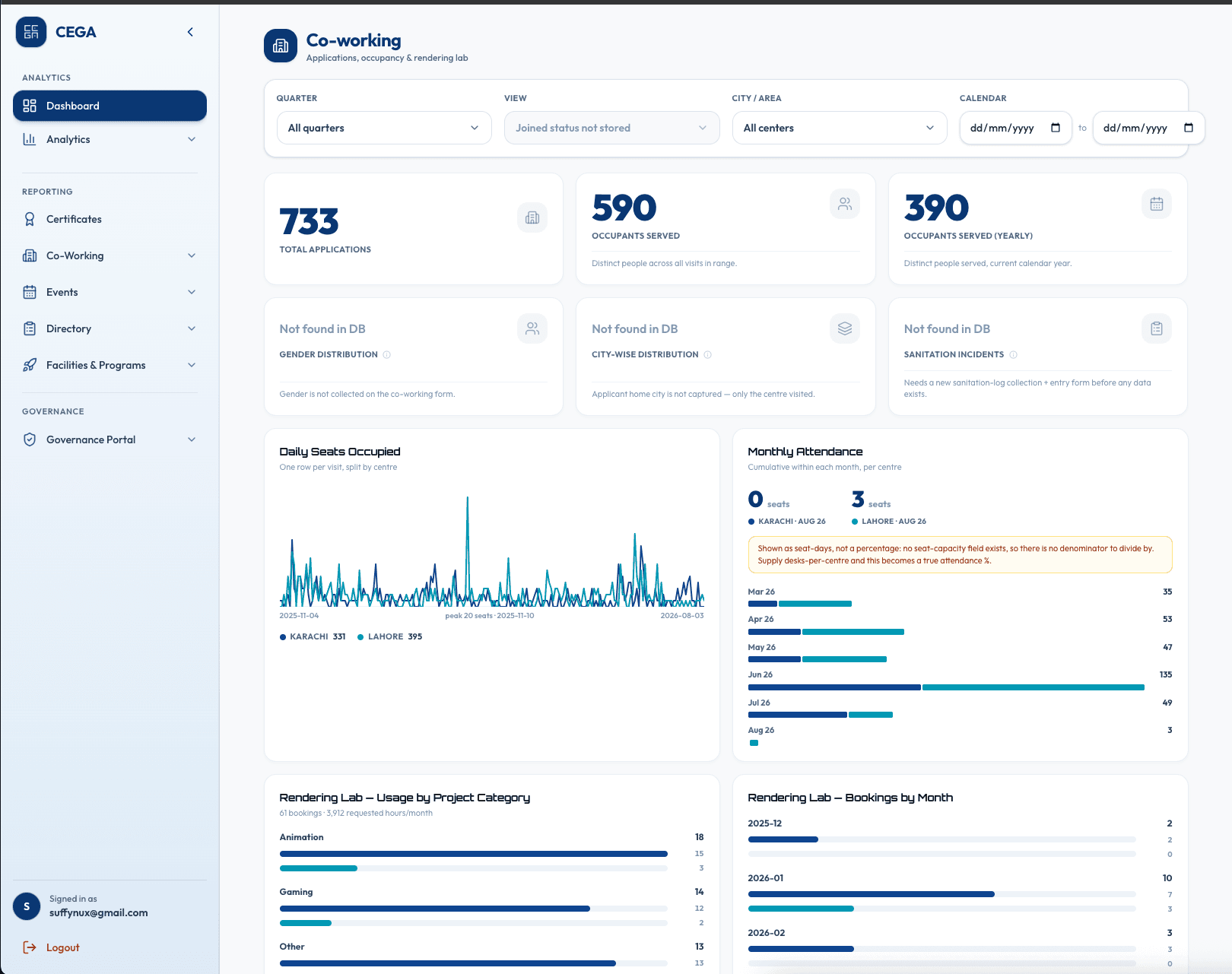Click the Gender Distribution card users icon
This screenshot has height=974, width=1232.
(x=532, y=328)
